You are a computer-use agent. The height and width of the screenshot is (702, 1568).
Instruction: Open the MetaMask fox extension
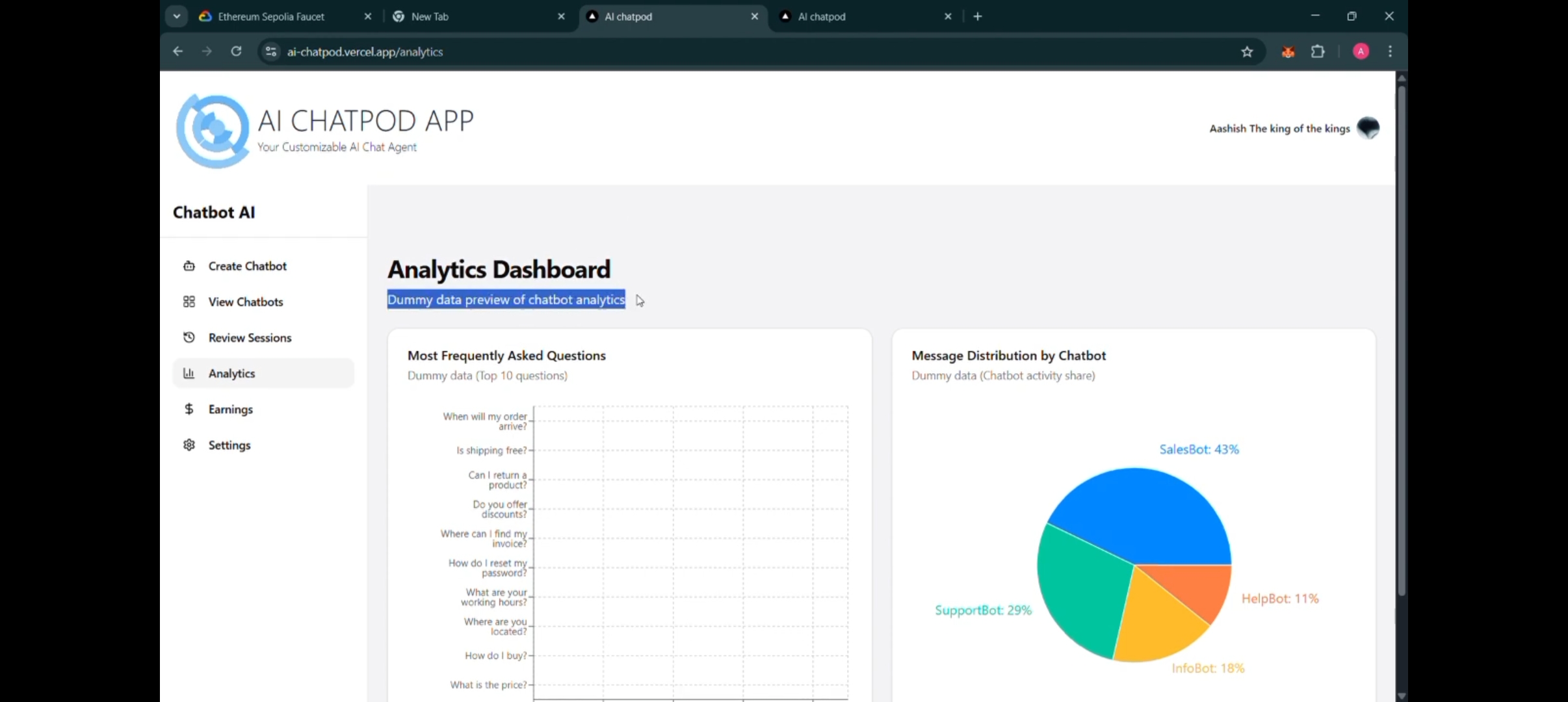1288,51
